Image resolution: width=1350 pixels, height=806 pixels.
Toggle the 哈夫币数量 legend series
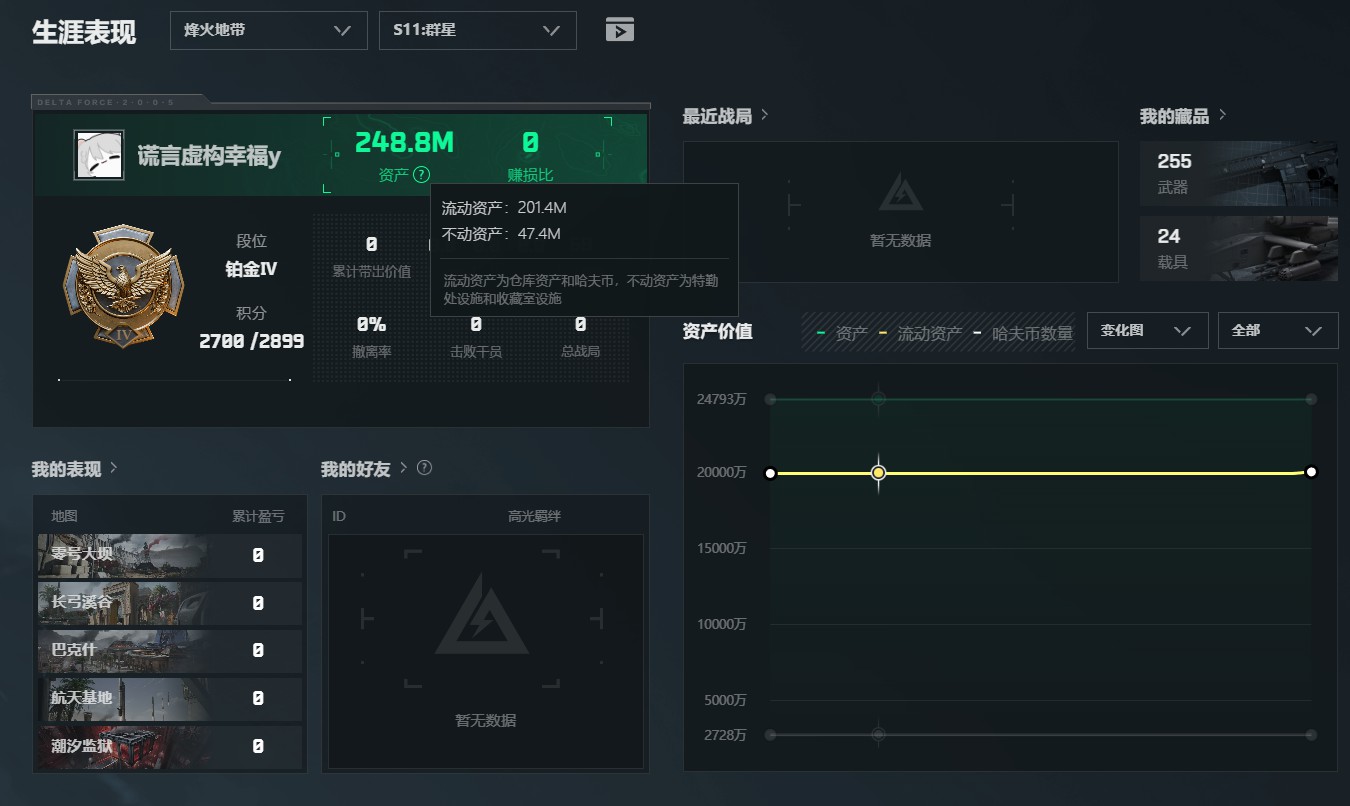(x=1023, y=334)
